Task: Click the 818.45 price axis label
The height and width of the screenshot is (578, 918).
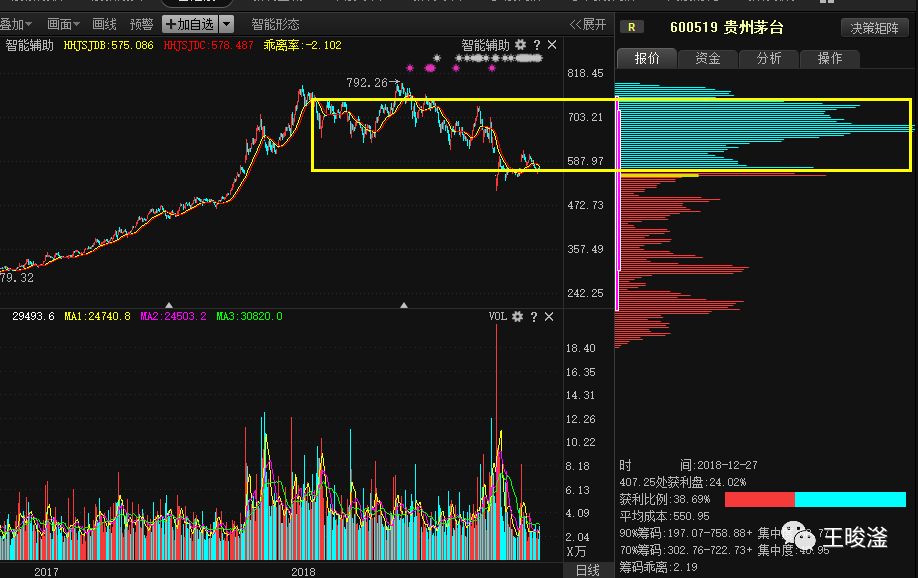Action: tap(585, 73)
